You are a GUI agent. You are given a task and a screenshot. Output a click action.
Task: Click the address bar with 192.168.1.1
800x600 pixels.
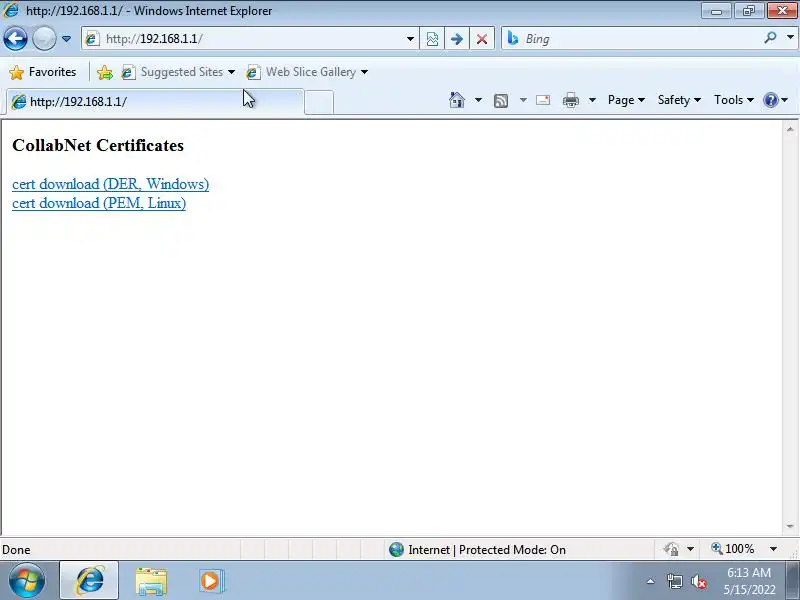tap(250, 39)
